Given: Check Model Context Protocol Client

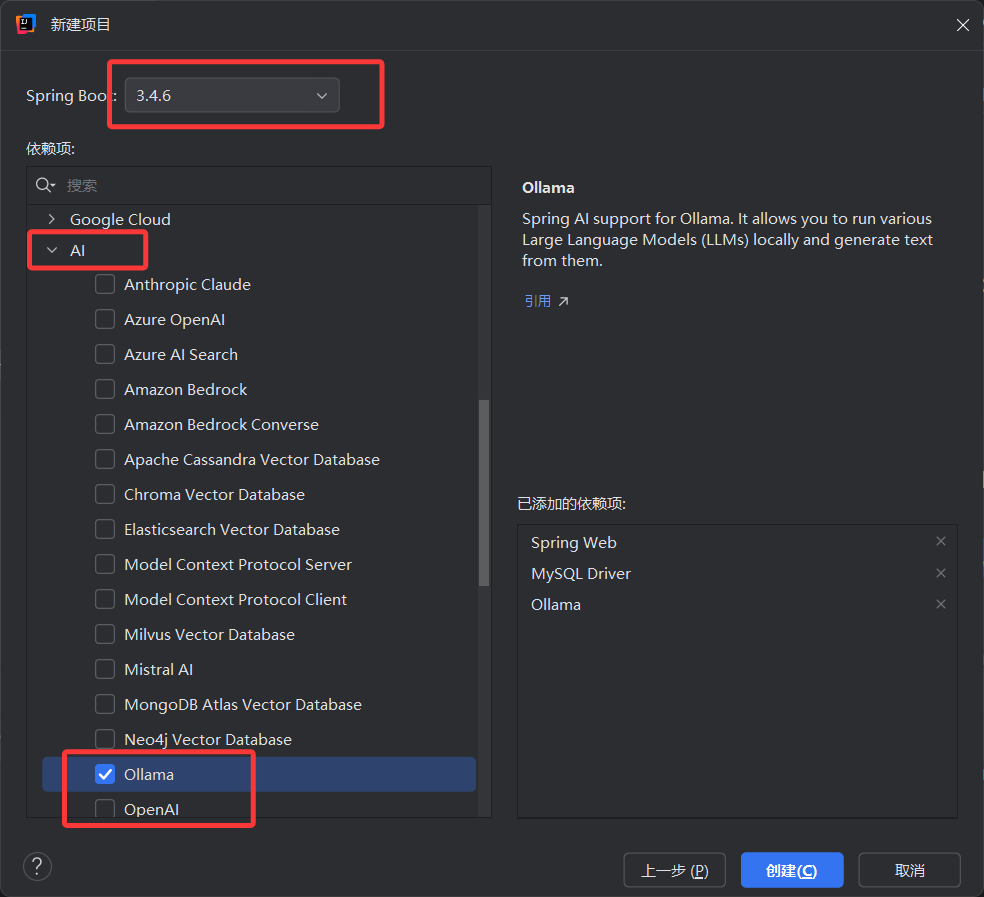Looking at the screenshot, I should 105,599.
